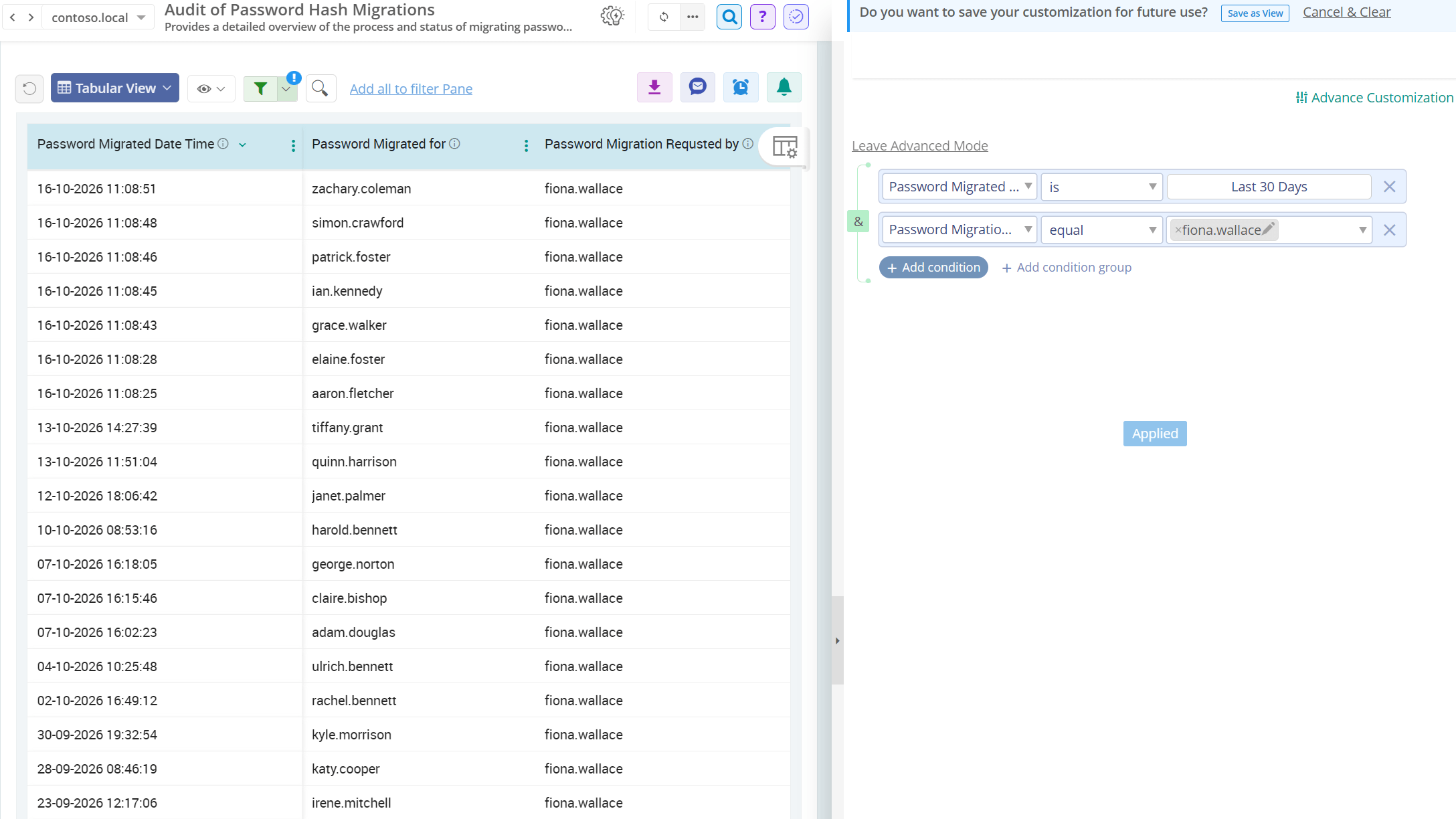Toggle the & condition group operator
The width and height of the screenshot is (1456, 819).
click(x=858, y=221)
